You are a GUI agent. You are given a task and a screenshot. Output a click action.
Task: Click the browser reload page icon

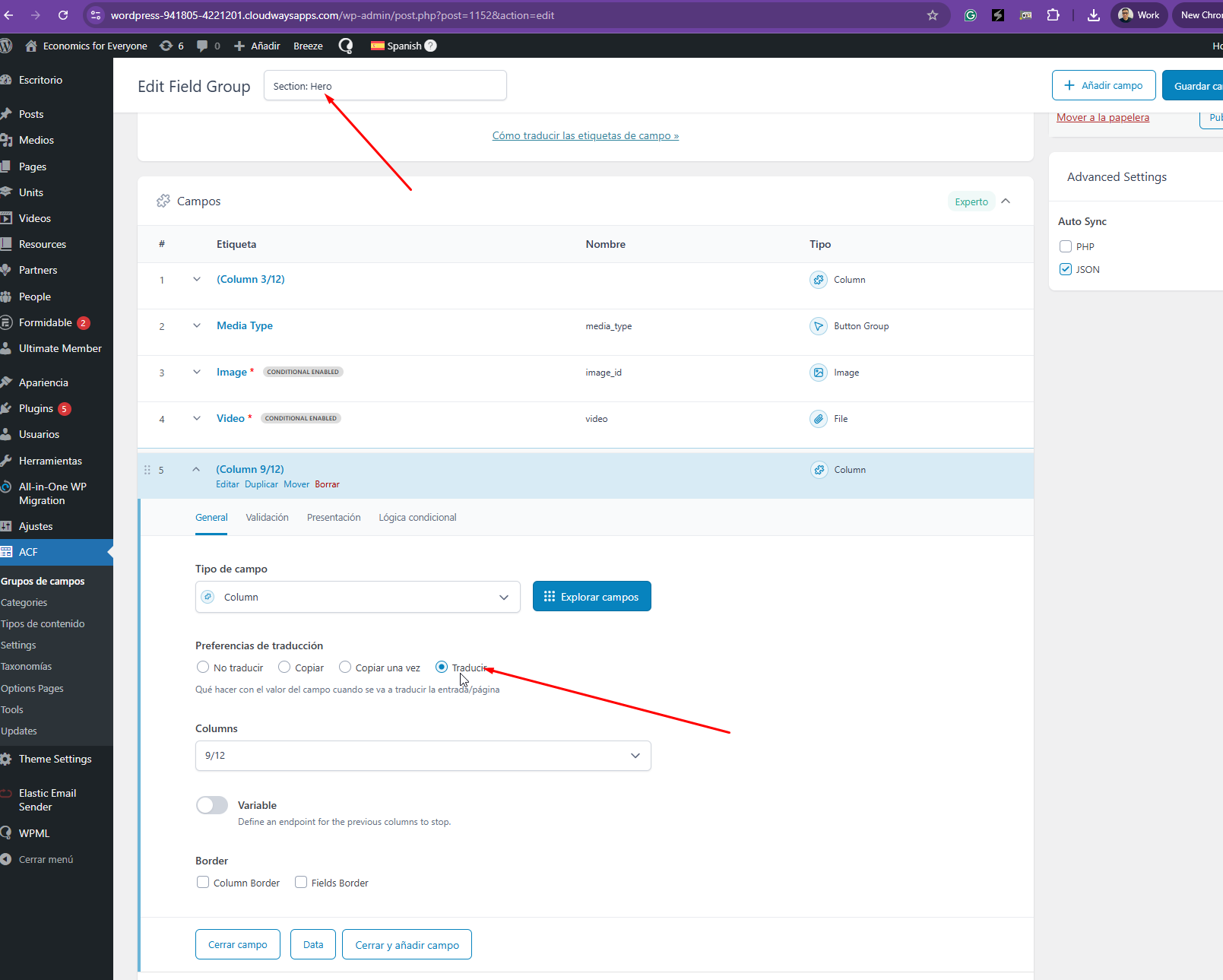[x=63, y=15]
